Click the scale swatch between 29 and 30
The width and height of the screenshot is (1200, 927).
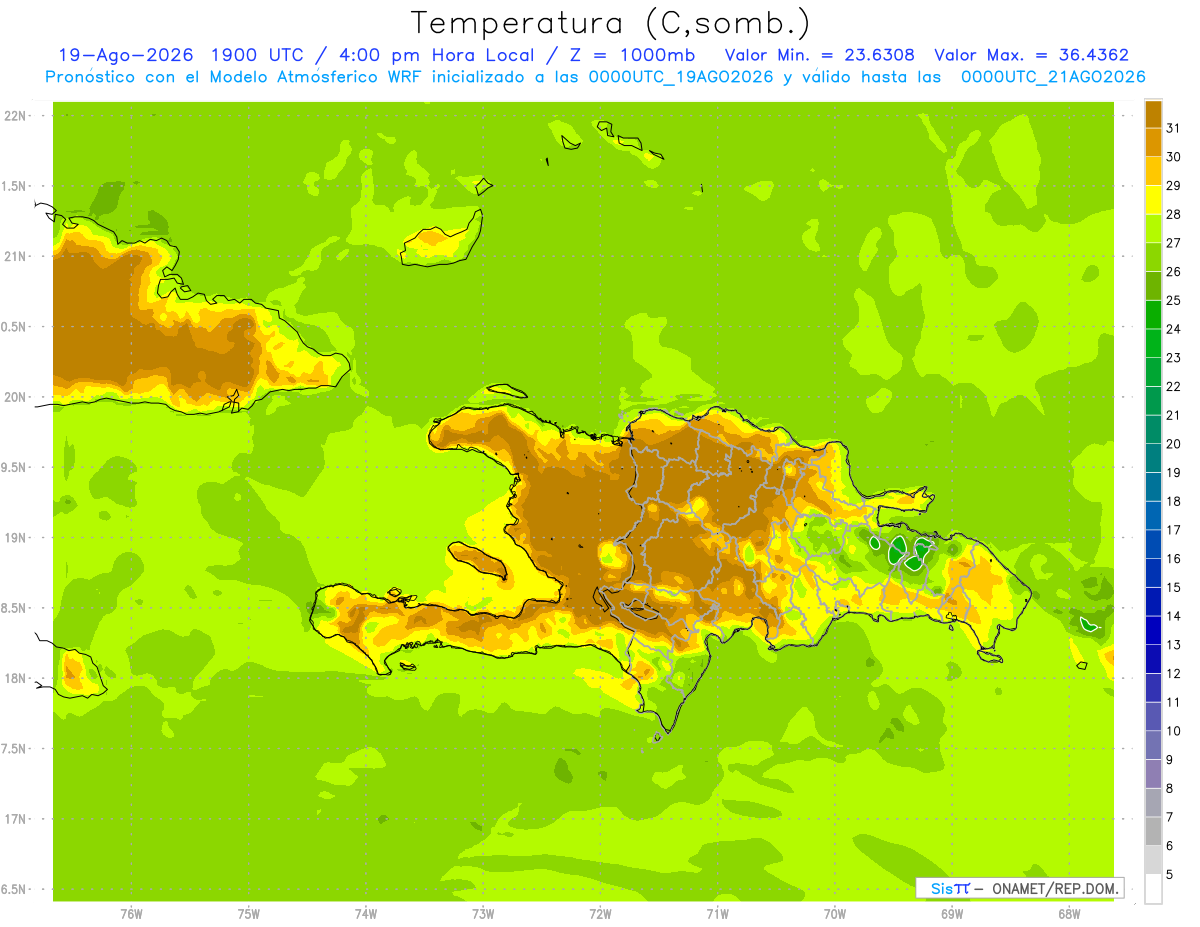pos(1153,171)
